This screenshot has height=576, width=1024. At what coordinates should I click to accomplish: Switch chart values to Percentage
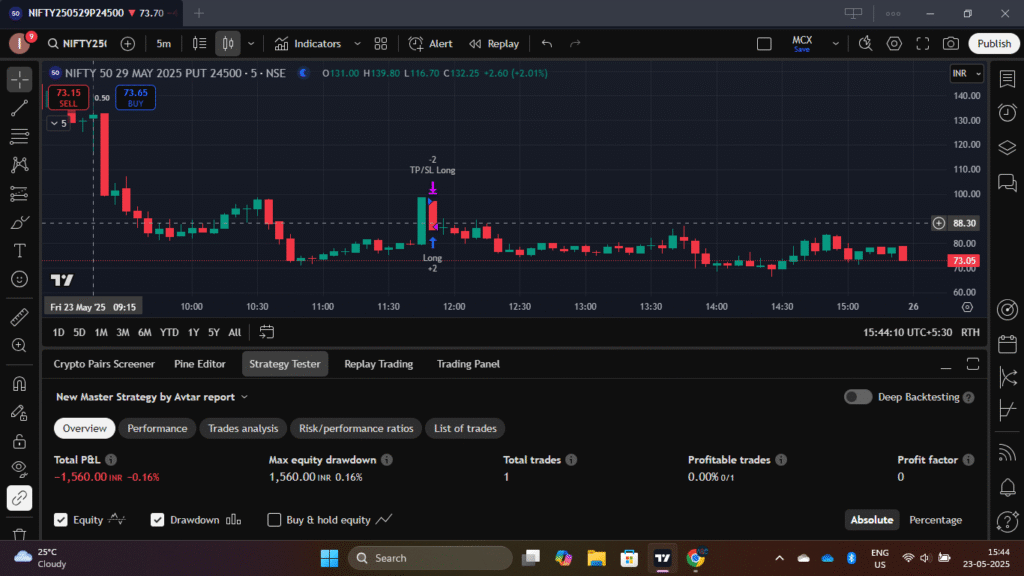point(935,520)
